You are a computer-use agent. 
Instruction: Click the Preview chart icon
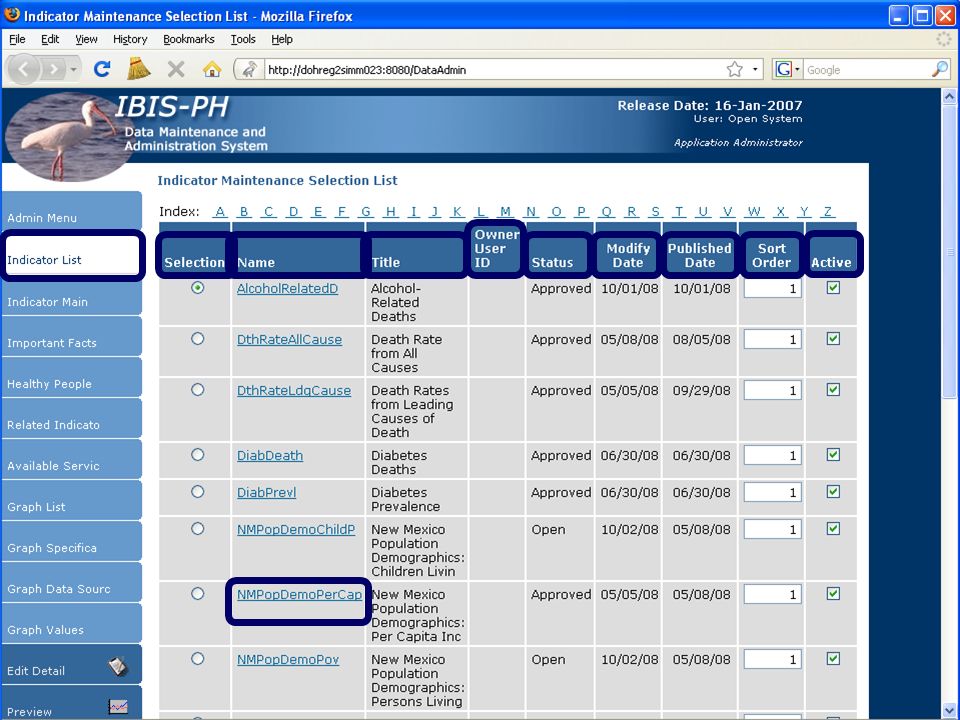pos(118,707)
